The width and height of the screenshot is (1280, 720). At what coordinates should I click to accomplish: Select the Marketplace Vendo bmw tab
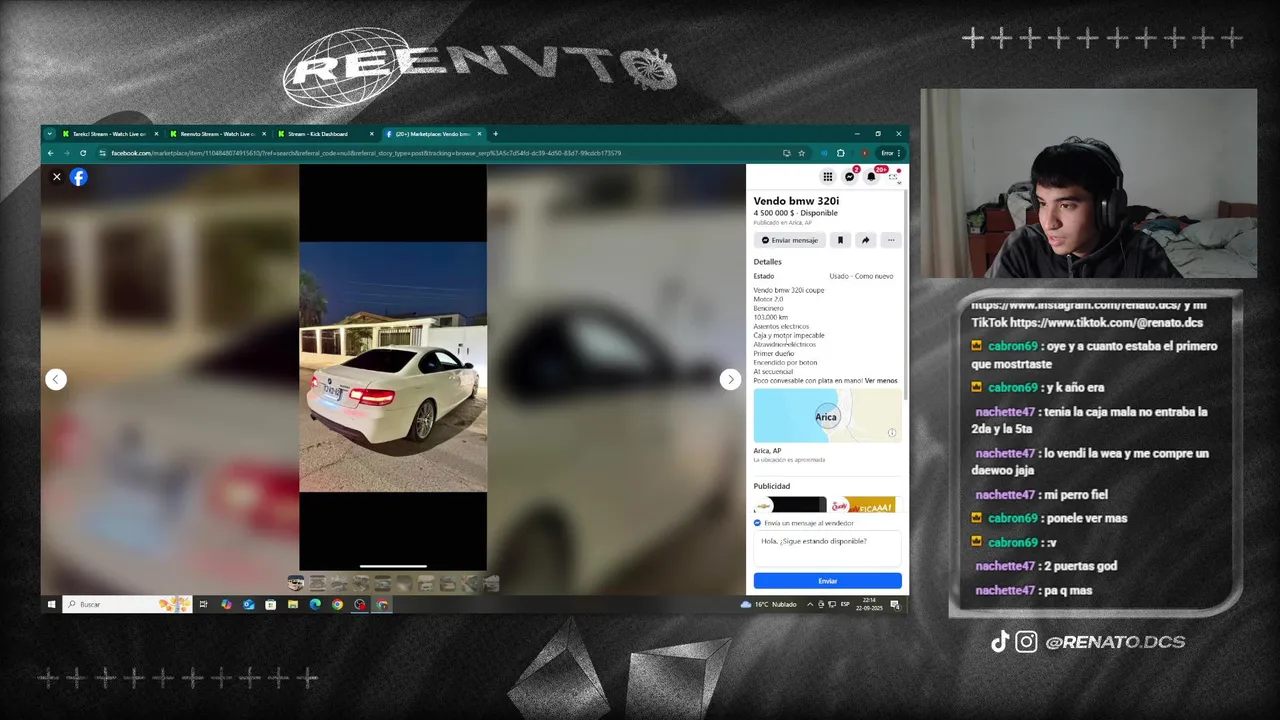point(432,134)
